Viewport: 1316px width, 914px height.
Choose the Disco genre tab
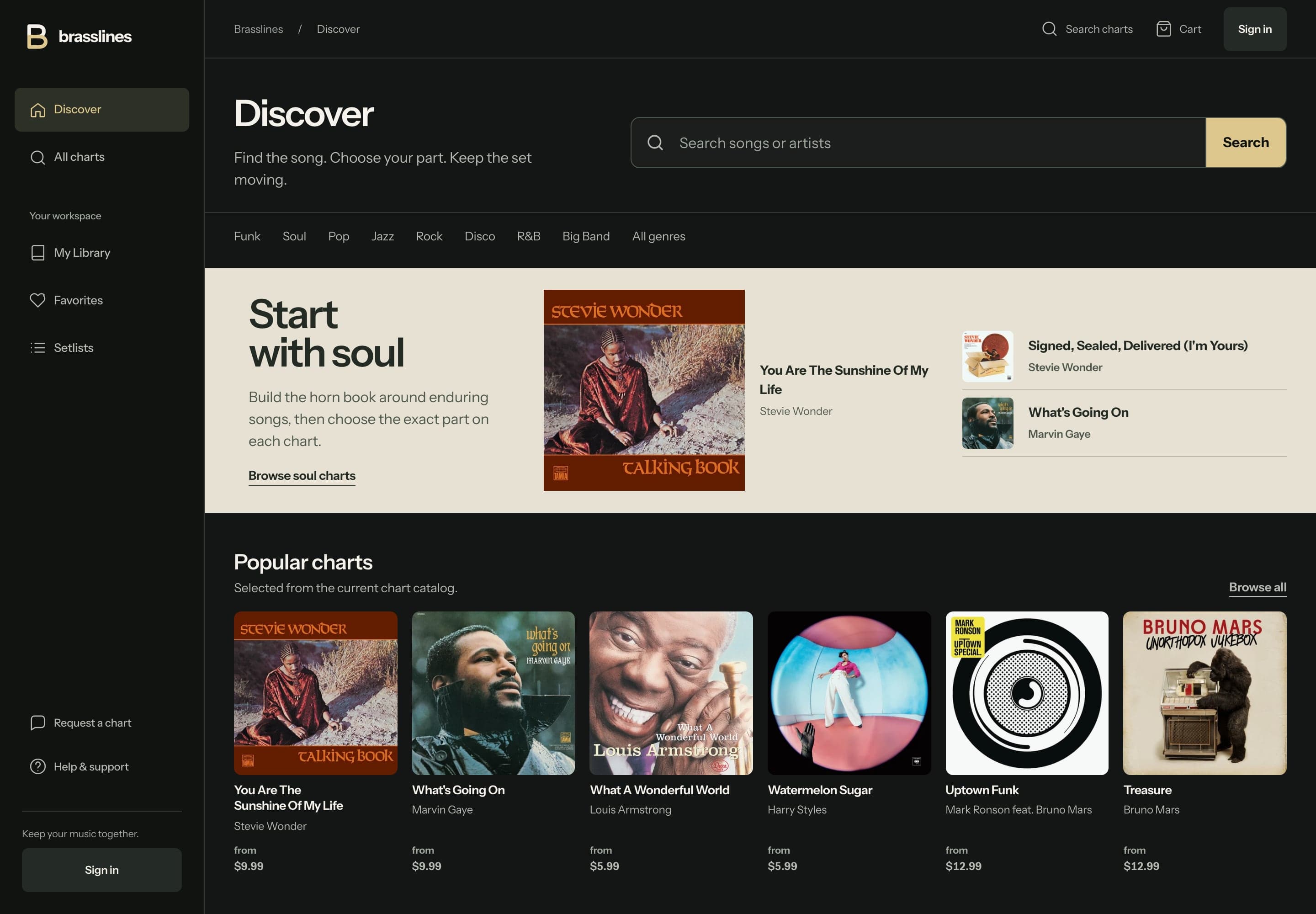[479, 236]
